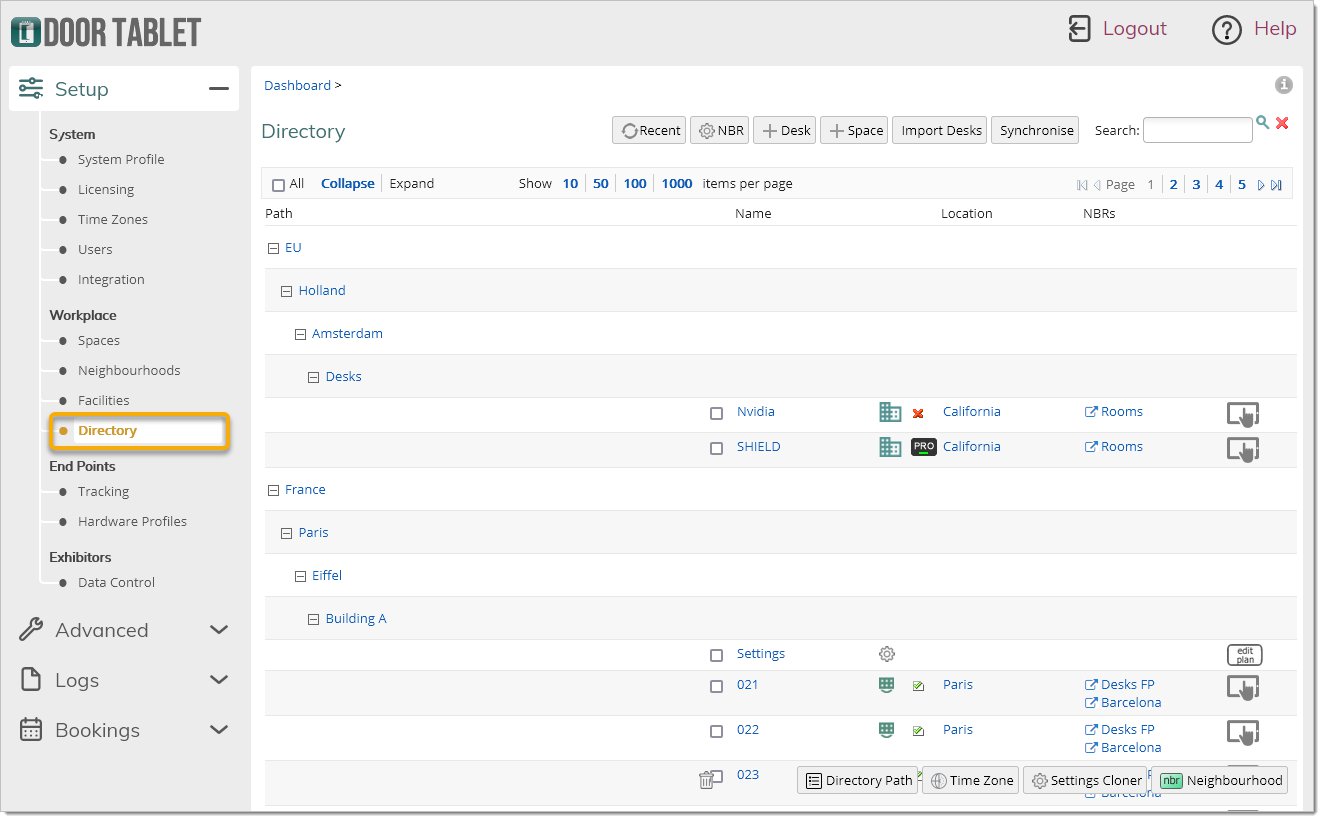The image size is (1322, 820).
Task: Click in the Search text field
Action: click(x=1196, y=130)
